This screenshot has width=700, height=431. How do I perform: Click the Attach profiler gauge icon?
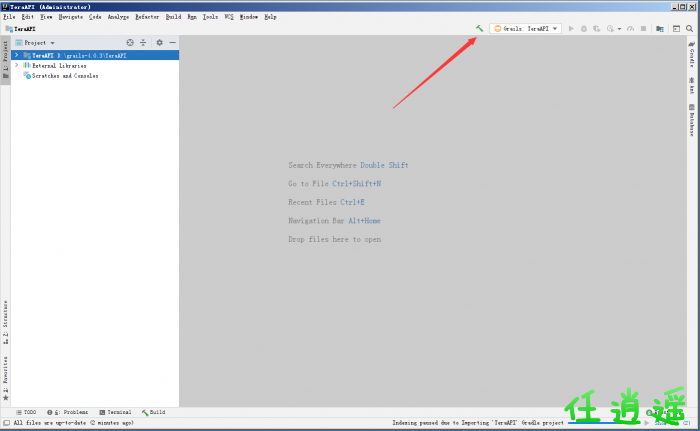coord(630,29)
